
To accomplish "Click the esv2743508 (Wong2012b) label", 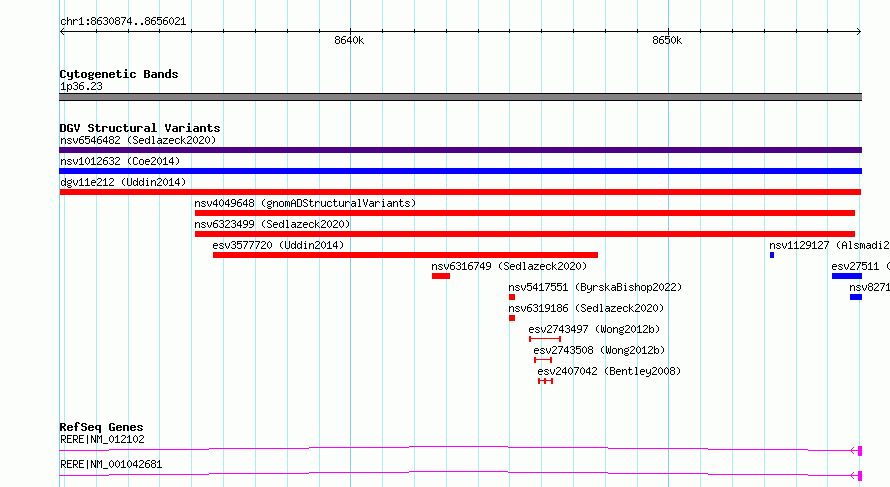I will 599,350.
